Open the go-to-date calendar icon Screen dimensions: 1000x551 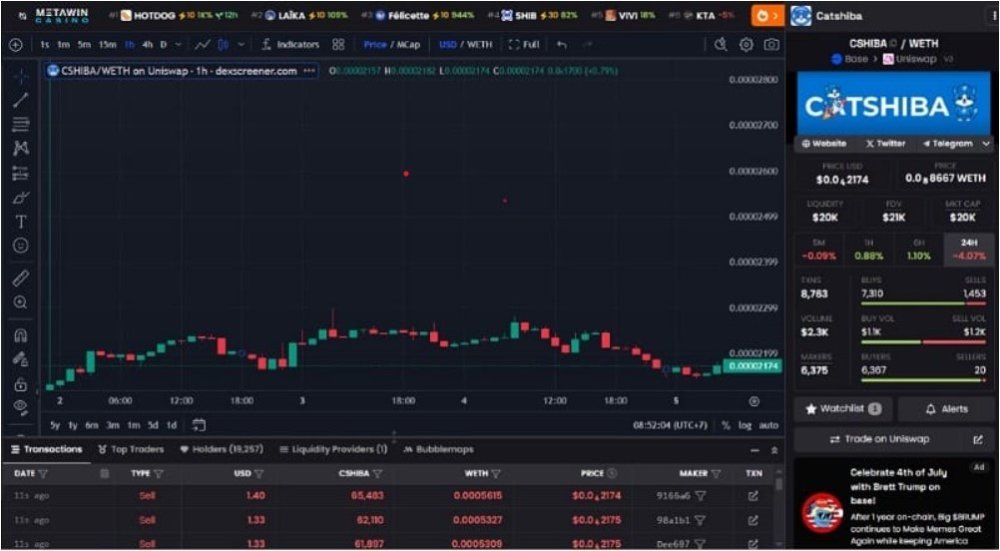(x=199, y=425)
